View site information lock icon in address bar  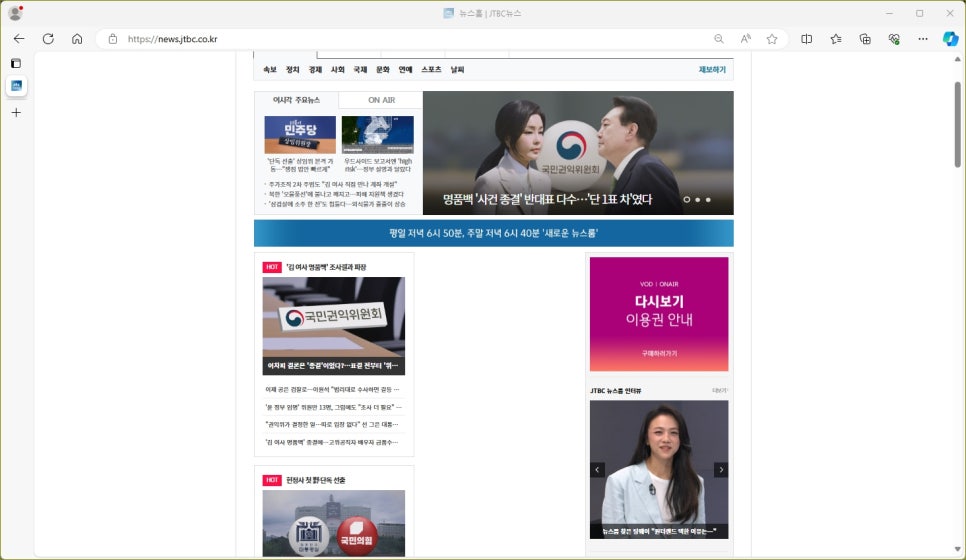click(113, 39)
